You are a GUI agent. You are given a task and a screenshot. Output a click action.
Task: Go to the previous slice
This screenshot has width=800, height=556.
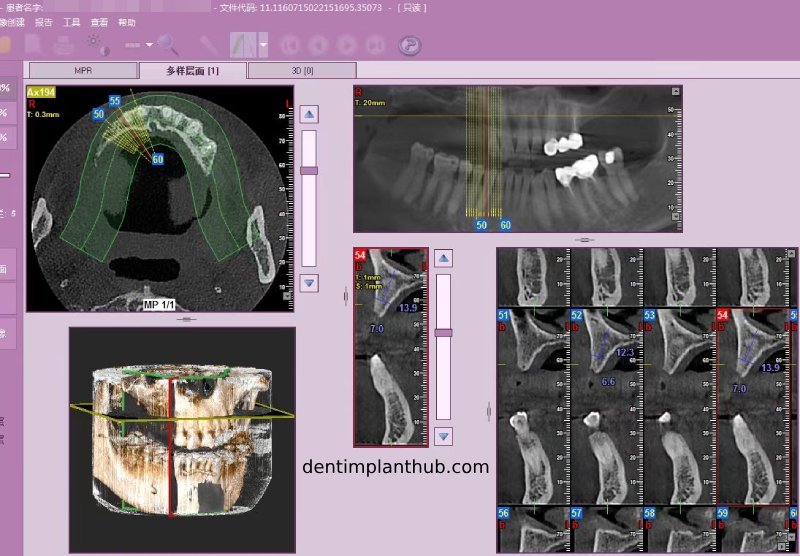tap(318, 45)
